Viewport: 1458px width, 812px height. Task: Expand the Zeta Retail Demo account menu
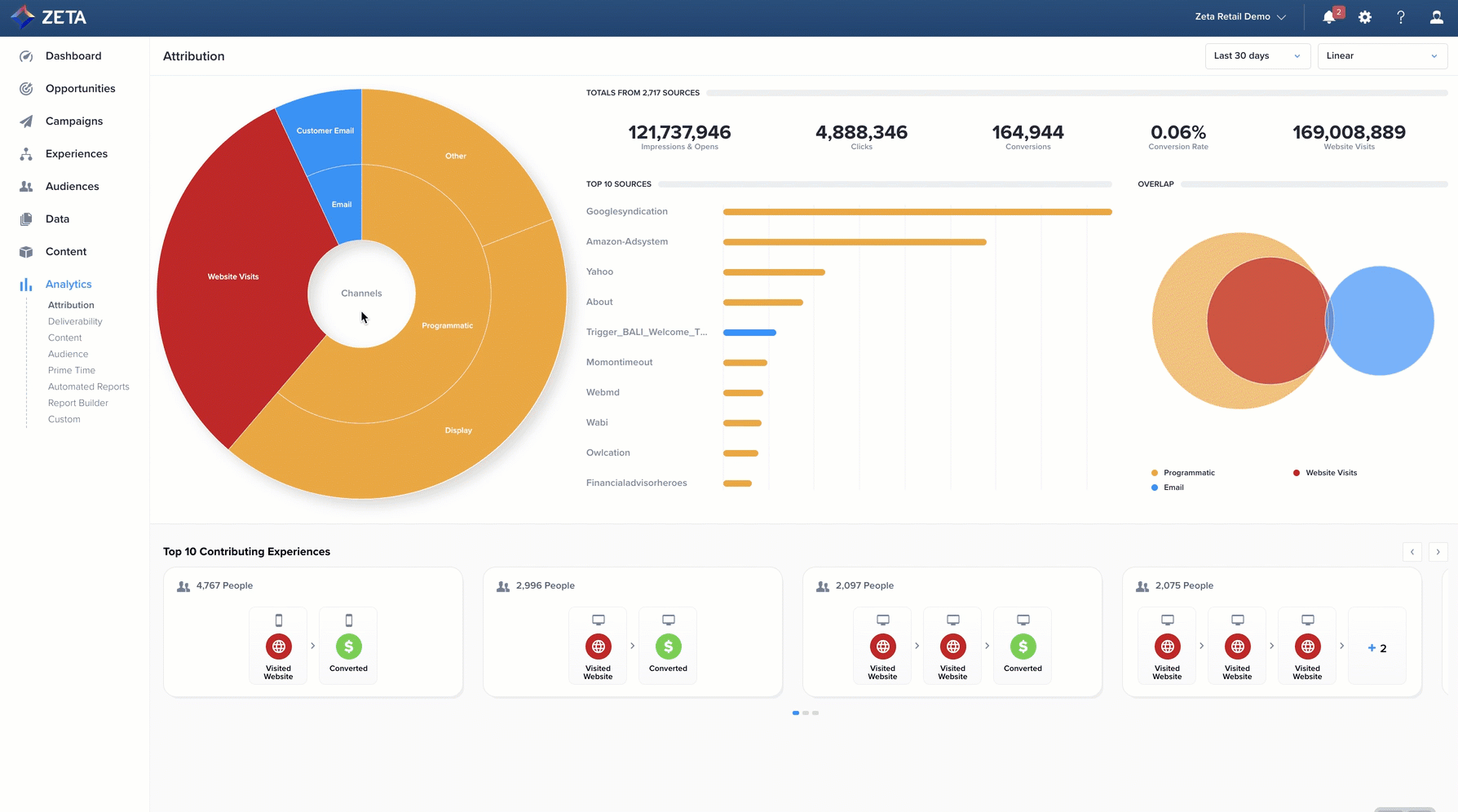tap(1239, 17)
